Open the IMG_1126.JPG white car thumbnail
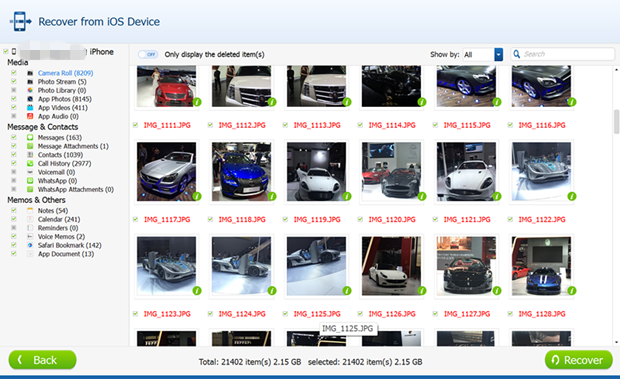The height and width of the screenshot is (379, 620). tap(391, 266)
